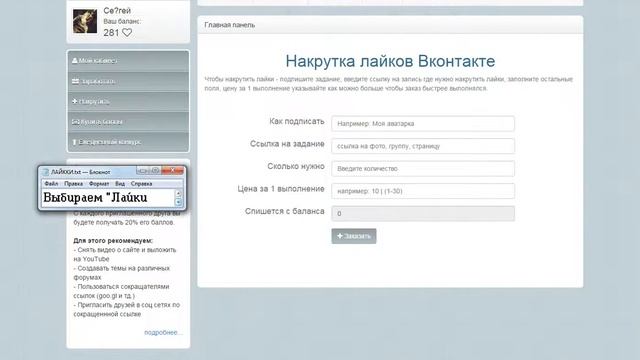This screenshot has height=360, width=640.
Task: Open the 'Заработать' sidebar item
Action: point(128,81)
